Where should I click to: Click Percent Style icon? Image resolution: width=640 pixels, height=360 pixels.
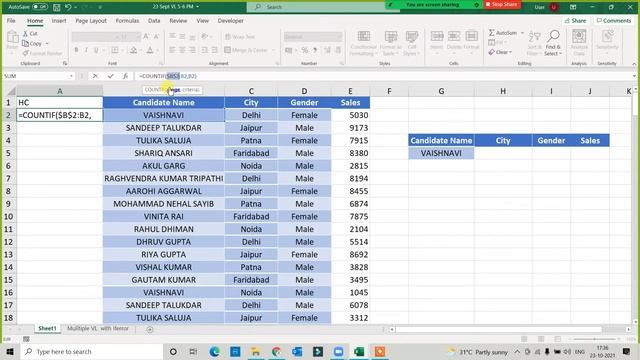click(304, 50)
